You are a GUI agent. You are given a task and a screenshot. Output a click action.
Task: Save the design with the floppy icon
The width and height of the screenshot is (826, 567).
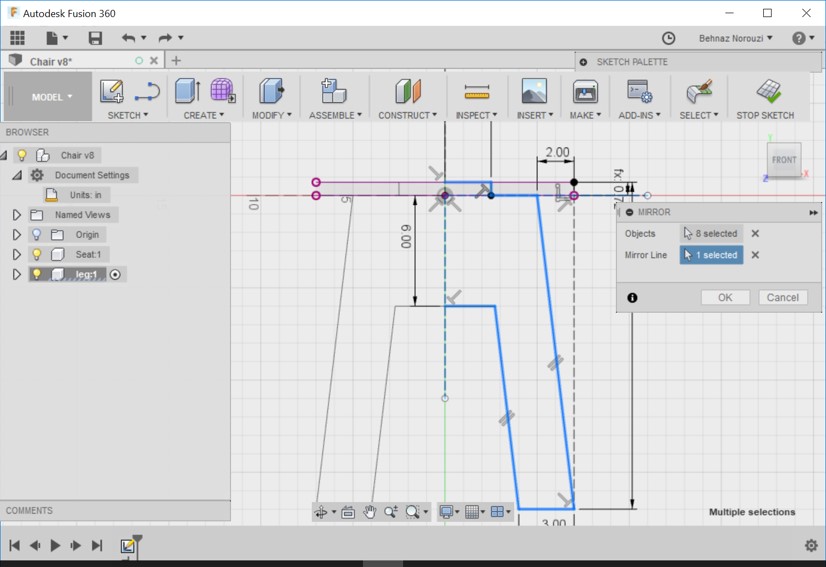[x=95, y=38]
